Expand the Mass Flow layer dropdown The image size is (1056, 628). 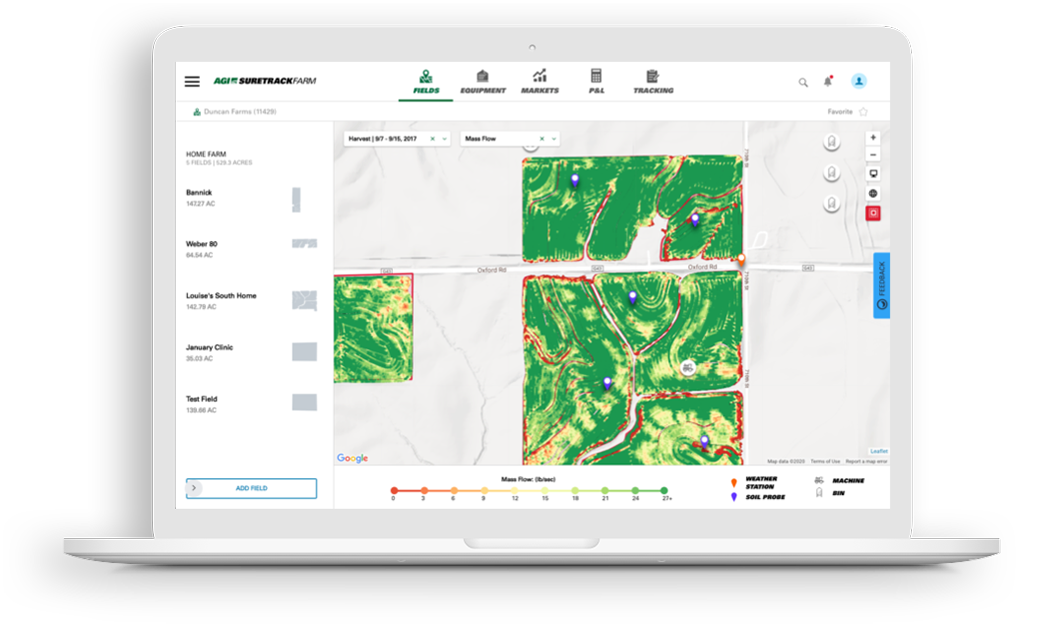(x=554, y=139)
